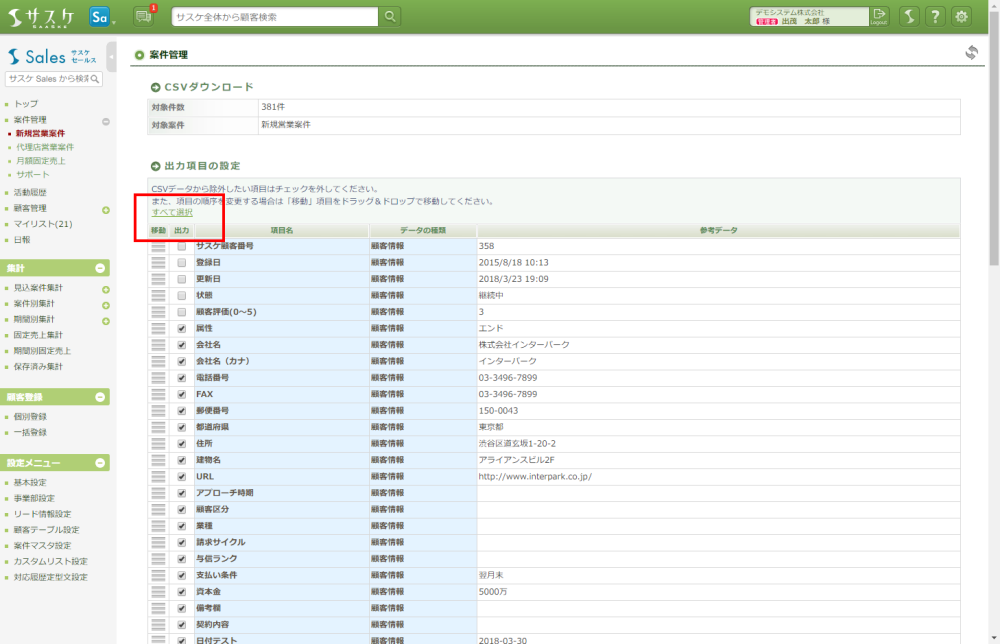Expand the 顧客管理 sidebar item
The height and width of the screenshot is (644, 1000).
[106, 210]
